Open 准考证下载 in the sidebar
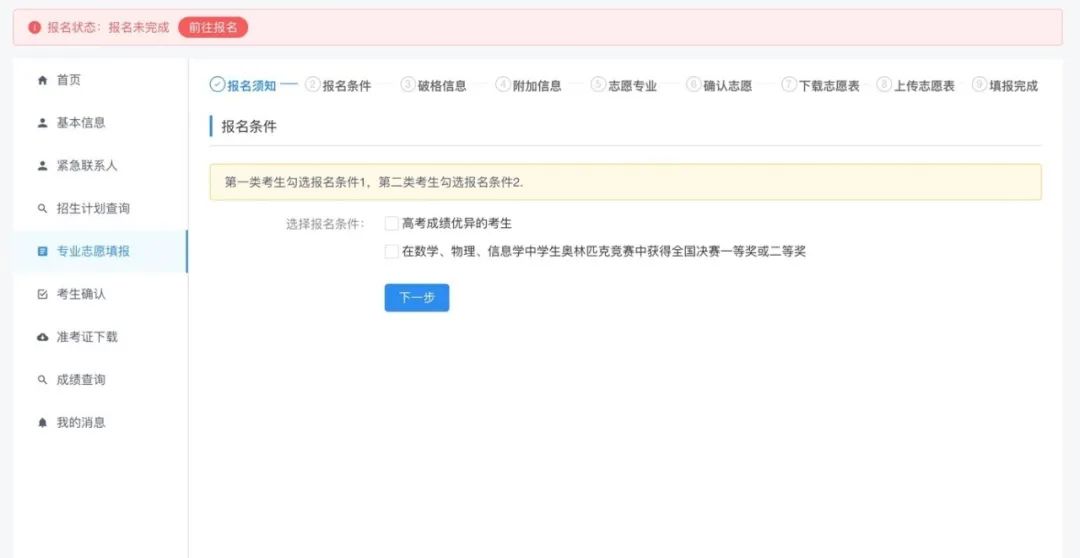The height and width of the screenshot is (558, 1080). [x=100, y=337]
